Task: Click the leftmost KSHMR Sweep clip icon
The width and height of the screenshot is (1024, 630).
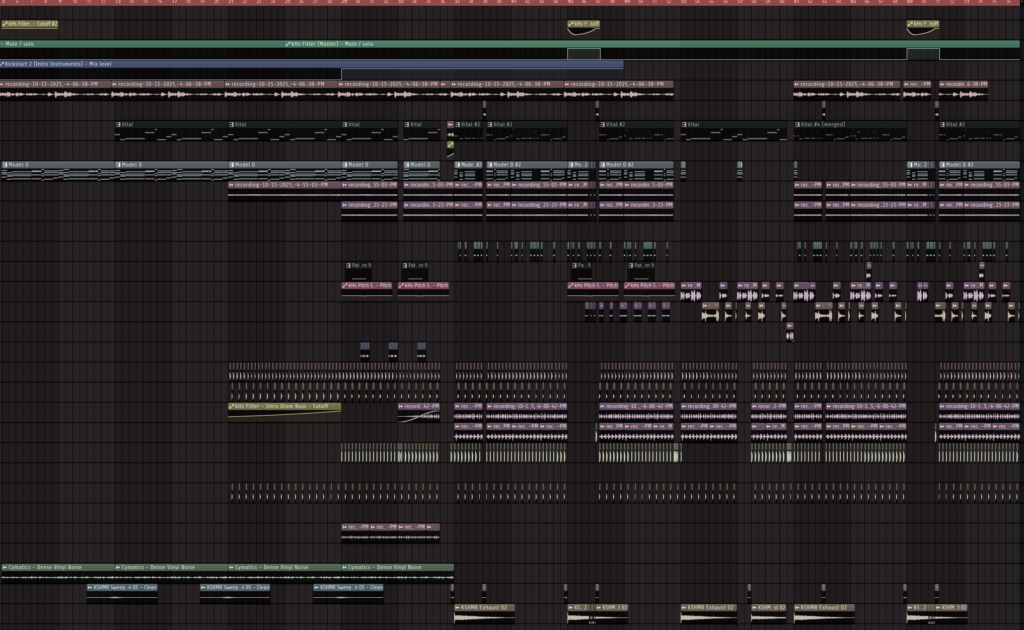Action: click(x=90, y=587)
